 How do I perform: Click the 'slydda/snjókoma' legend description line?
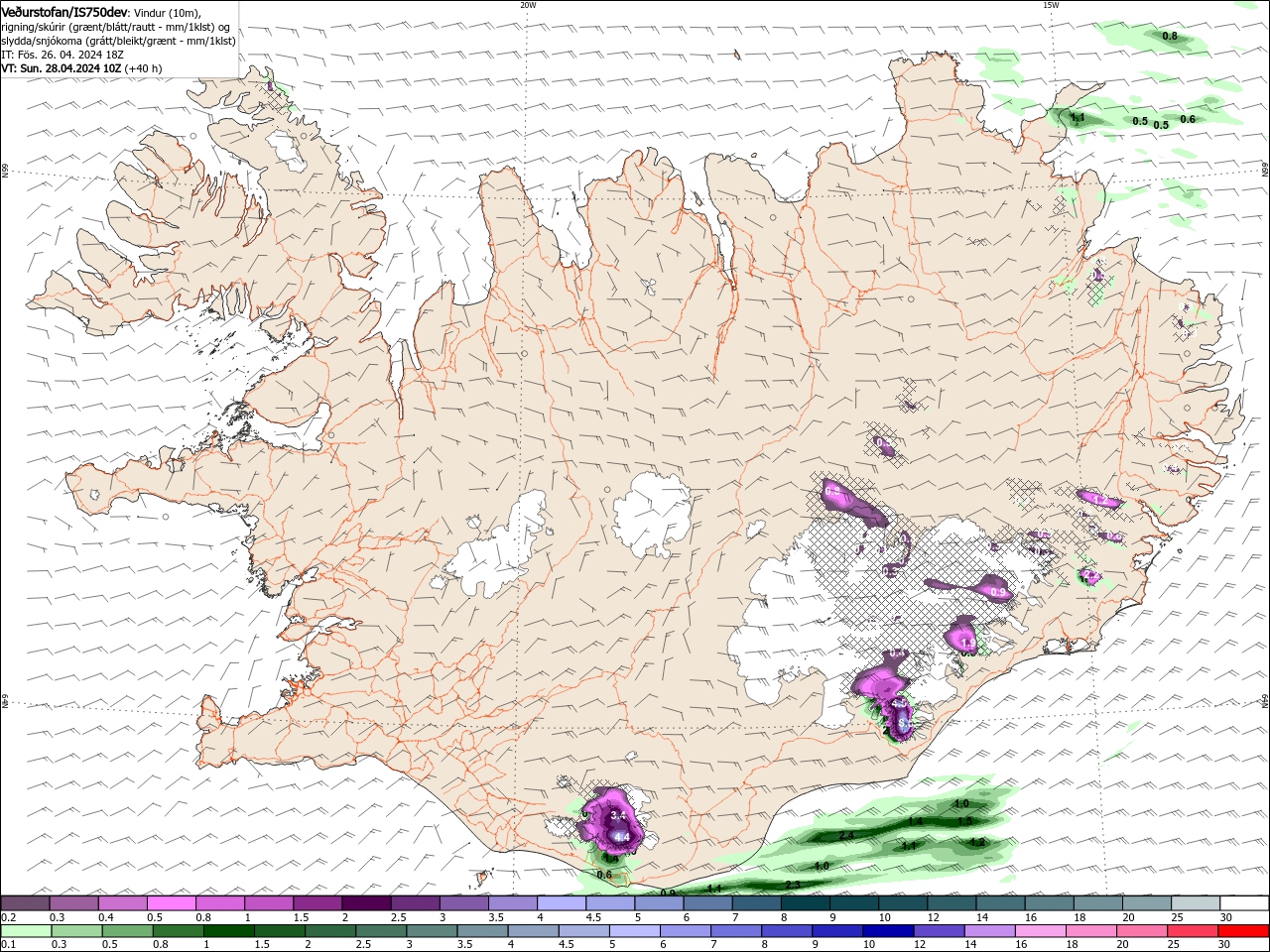pyautogui.click(x=118, y=41)
